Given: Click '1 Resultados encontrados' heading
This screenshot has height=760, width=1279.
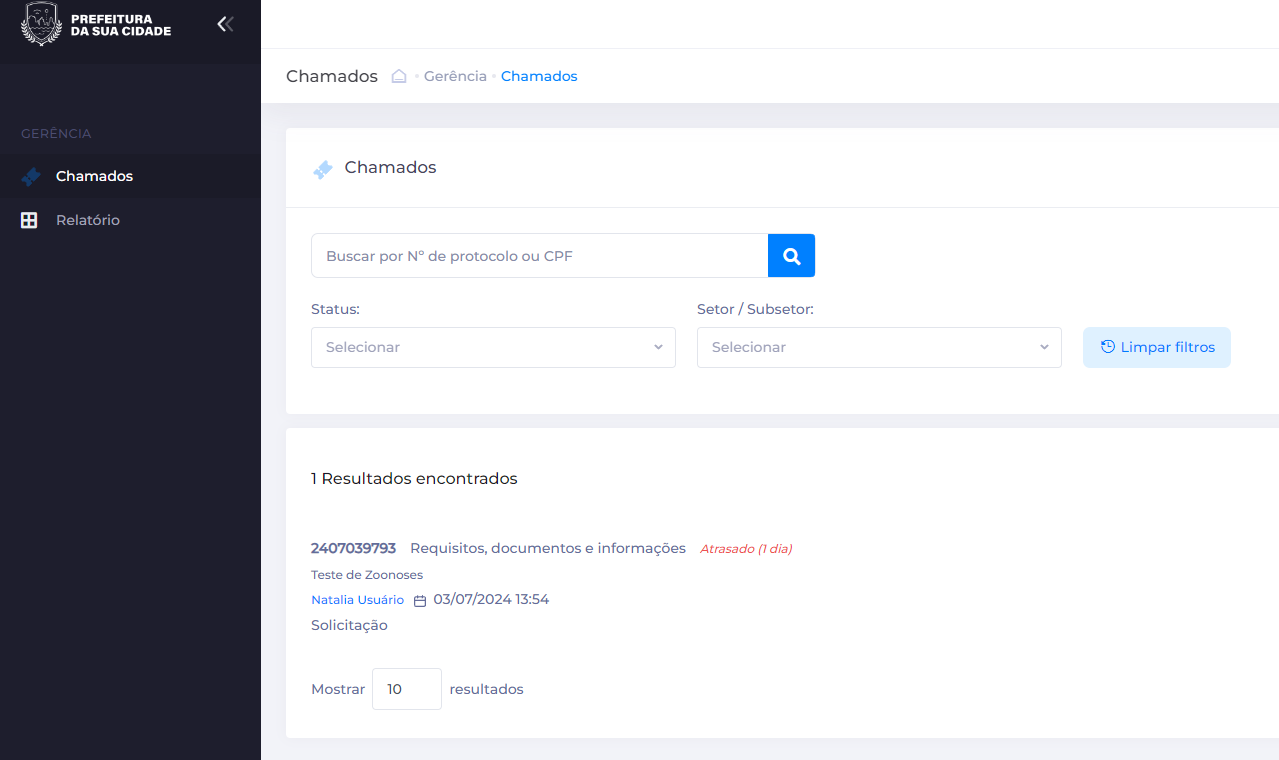Looking at the screenshot, I should [414, 479].
